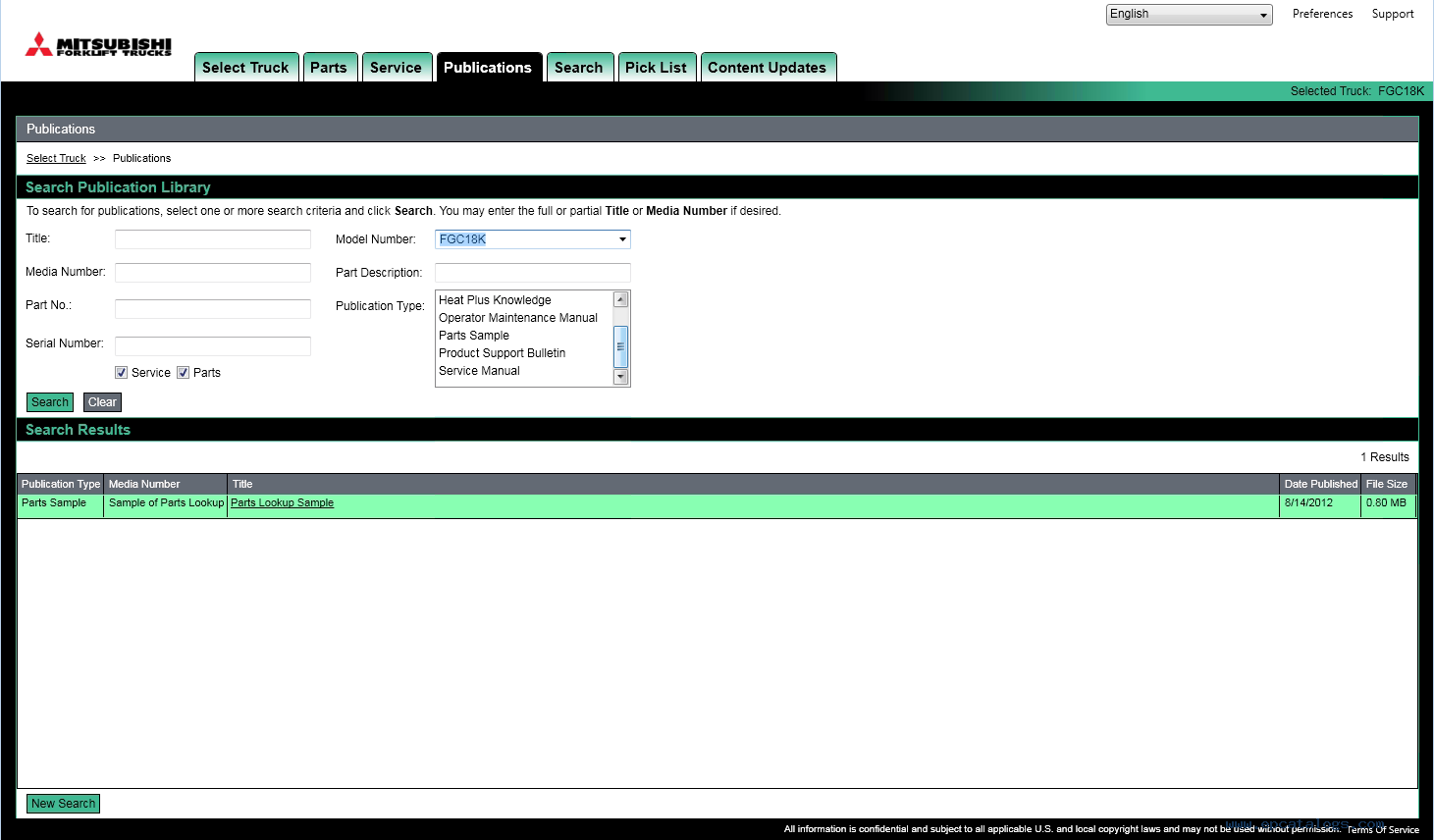Focus the Part Description input field

point(533,273)
